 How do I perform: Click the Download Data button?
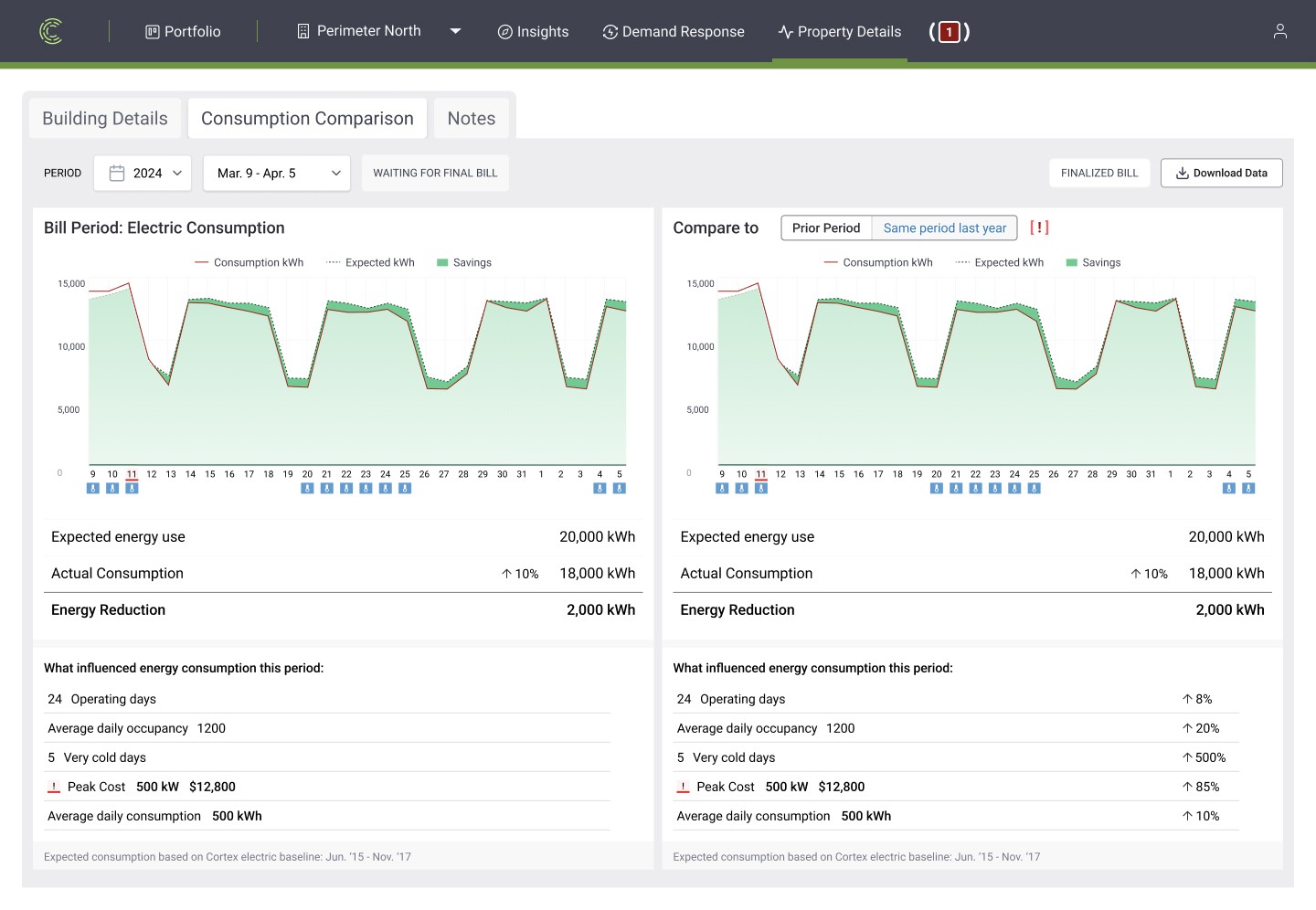(x=1221, y=173)
